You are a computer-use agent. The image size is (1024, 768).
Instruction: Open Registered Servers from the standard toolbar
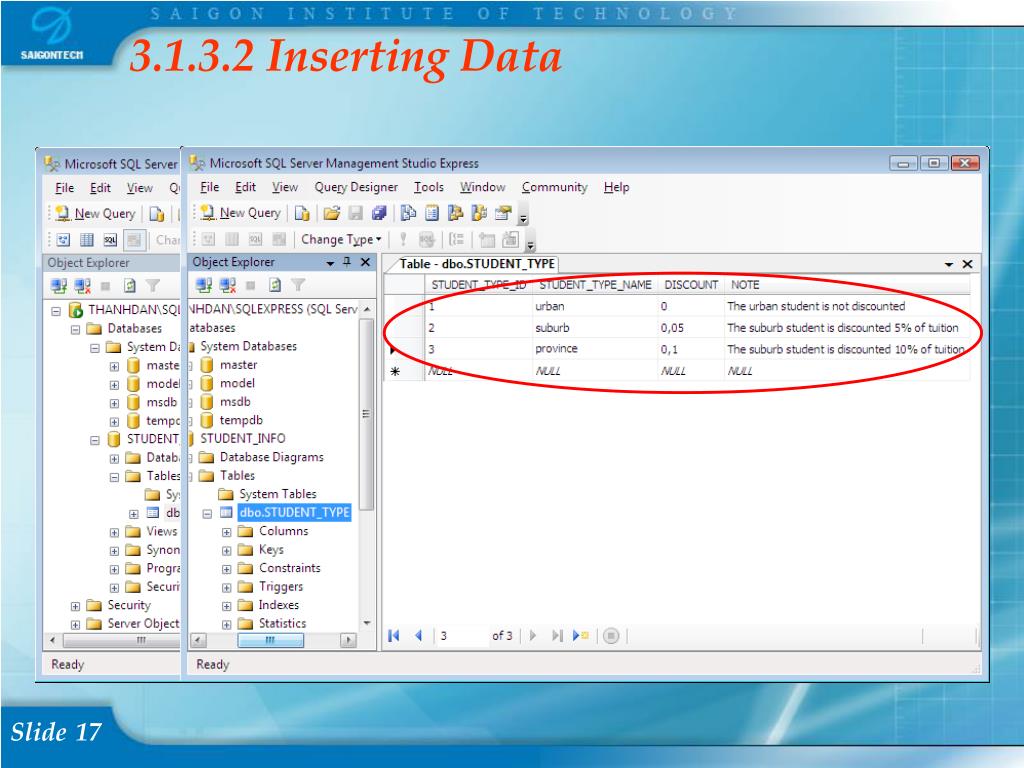point(408,213)
